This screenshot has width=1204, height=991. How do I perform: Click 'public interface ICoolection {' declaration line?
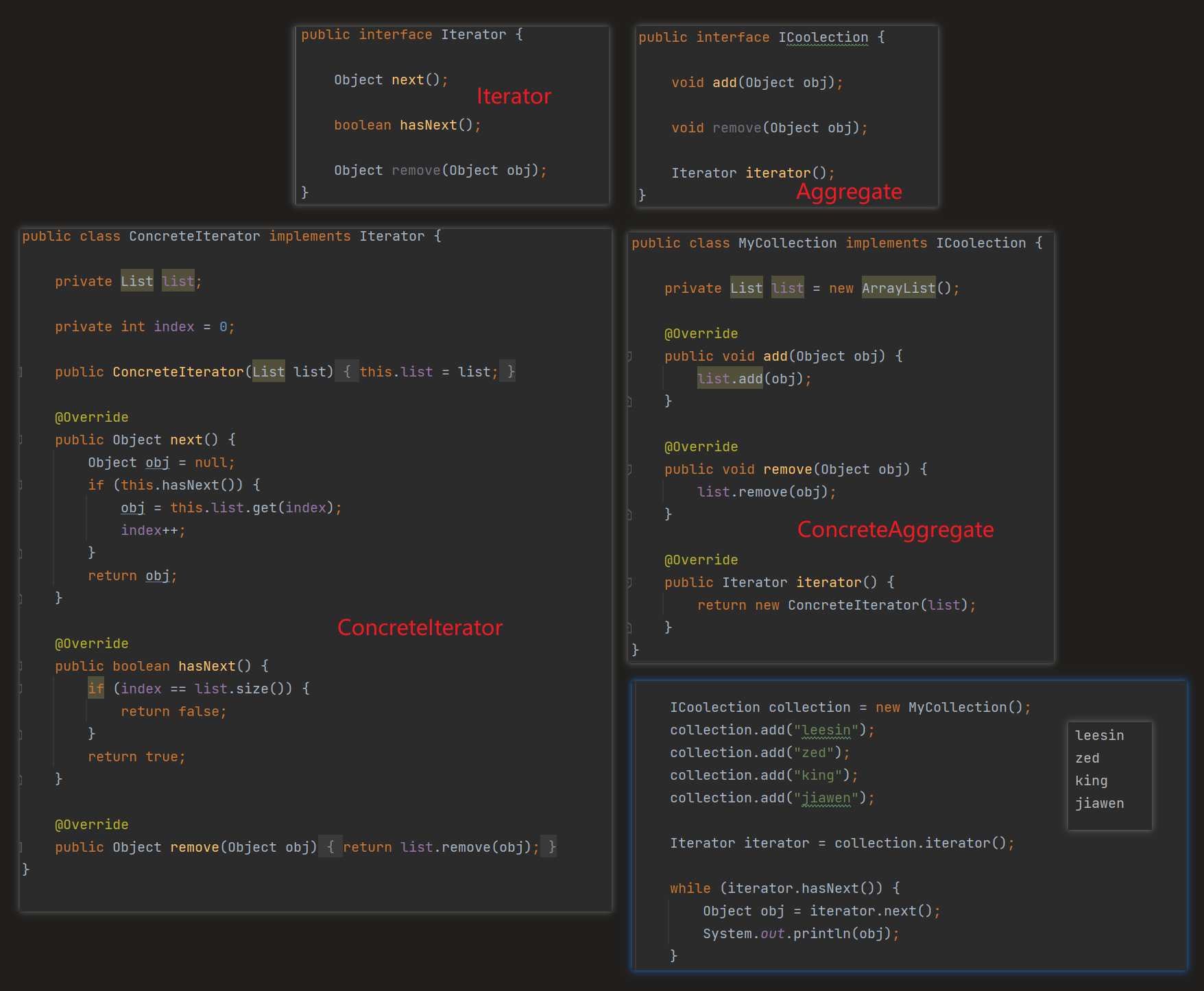coord(761,38)
